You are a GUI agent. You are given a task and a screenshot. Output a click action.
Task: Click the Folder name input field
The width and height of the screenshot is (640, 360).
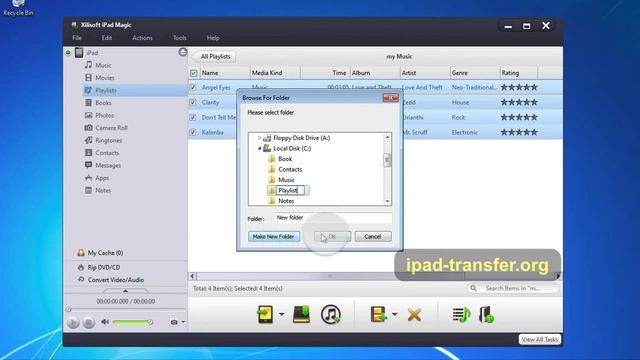click(333, 218)
